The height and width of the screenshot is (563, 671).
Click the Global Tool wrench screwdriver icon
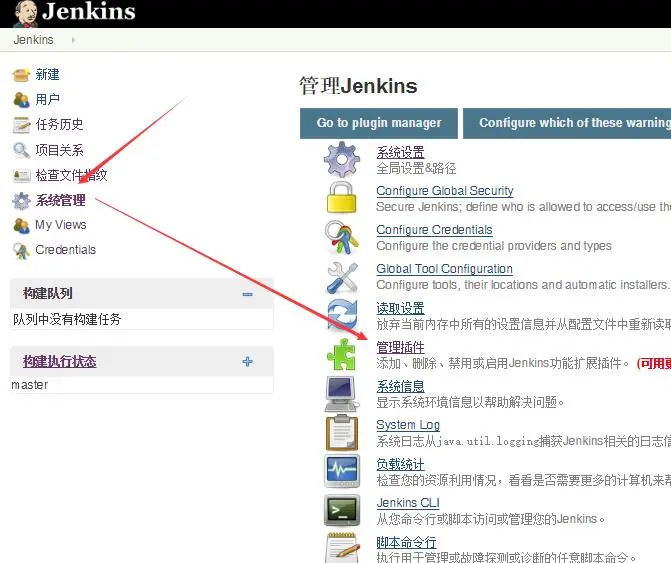[341, 277]
